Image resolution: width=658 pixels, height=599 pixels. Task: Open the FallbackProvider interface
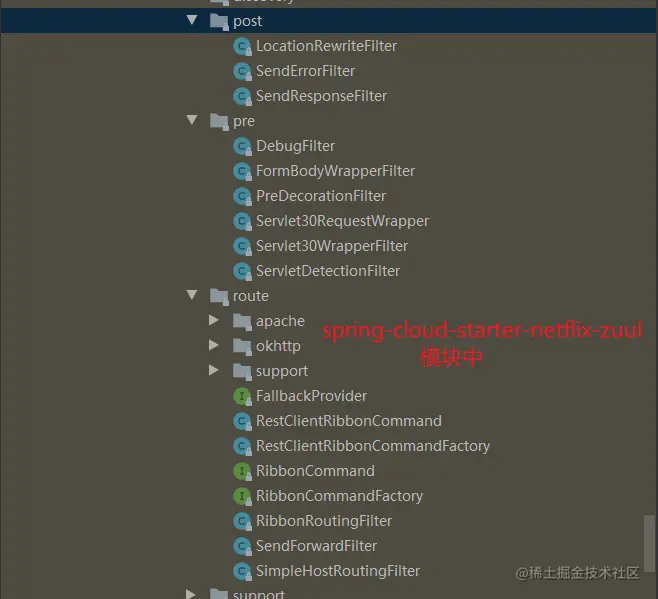311,396
